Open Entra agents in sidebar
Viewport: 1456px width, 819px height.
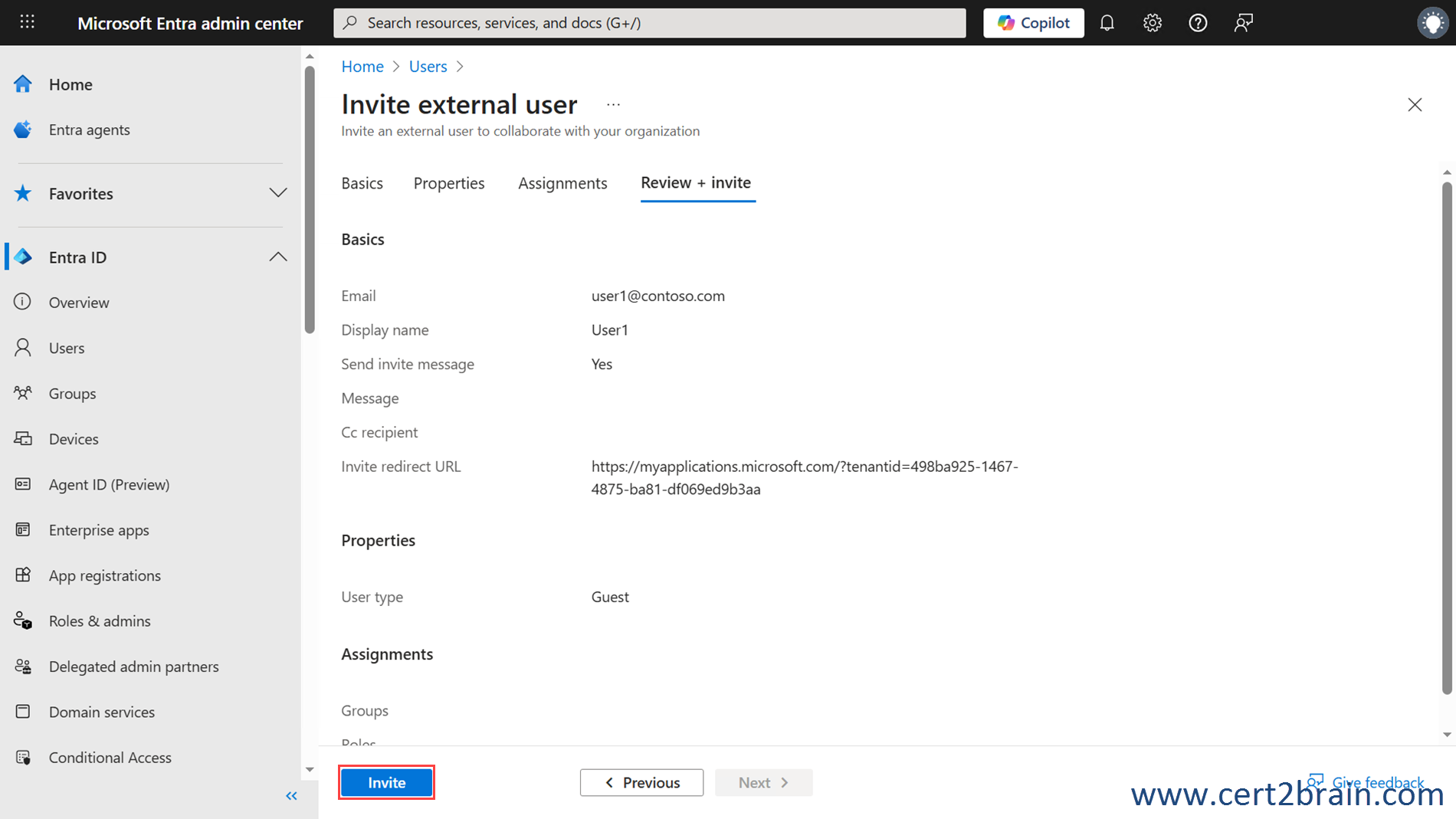point(89,129)
